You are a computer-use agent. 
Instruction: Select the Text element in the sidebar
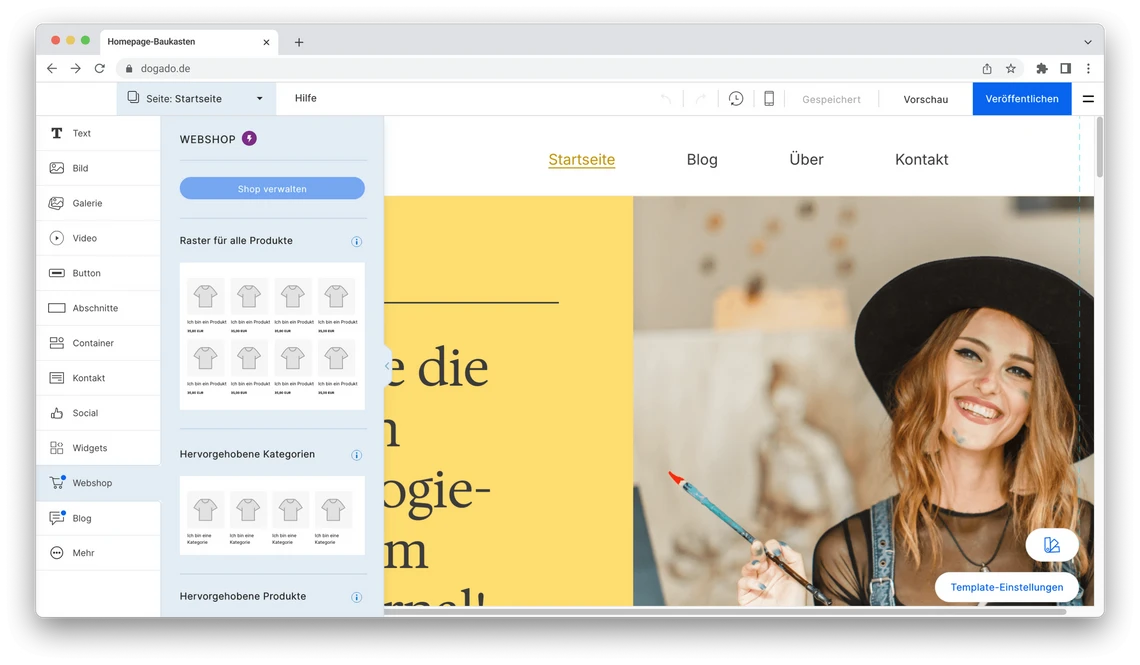pos(81,133)
